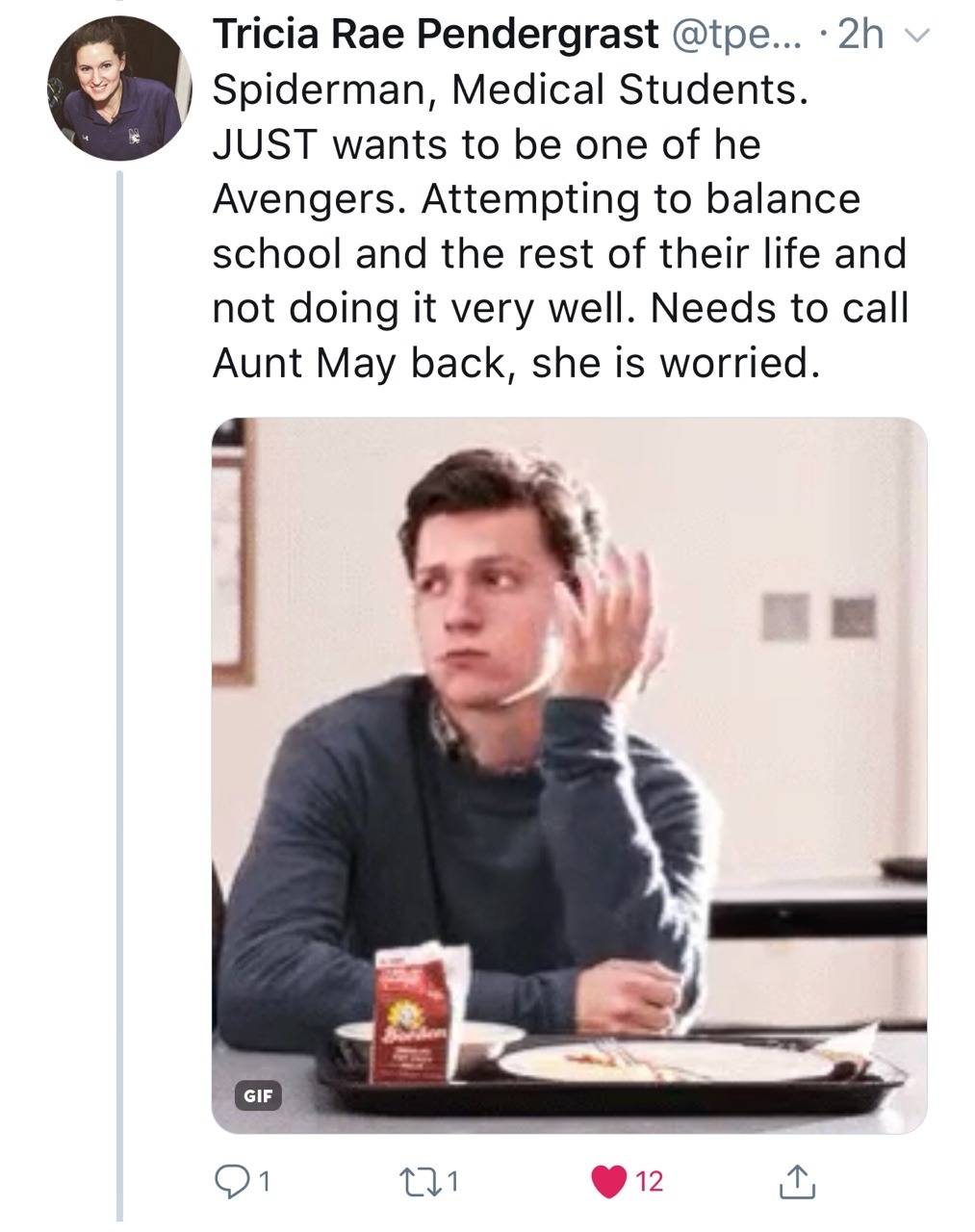Image resolution: width=975 pixels, height=1232 pixels.
Task: View the retweet count beside the arrows
Action: [453, 1181]
